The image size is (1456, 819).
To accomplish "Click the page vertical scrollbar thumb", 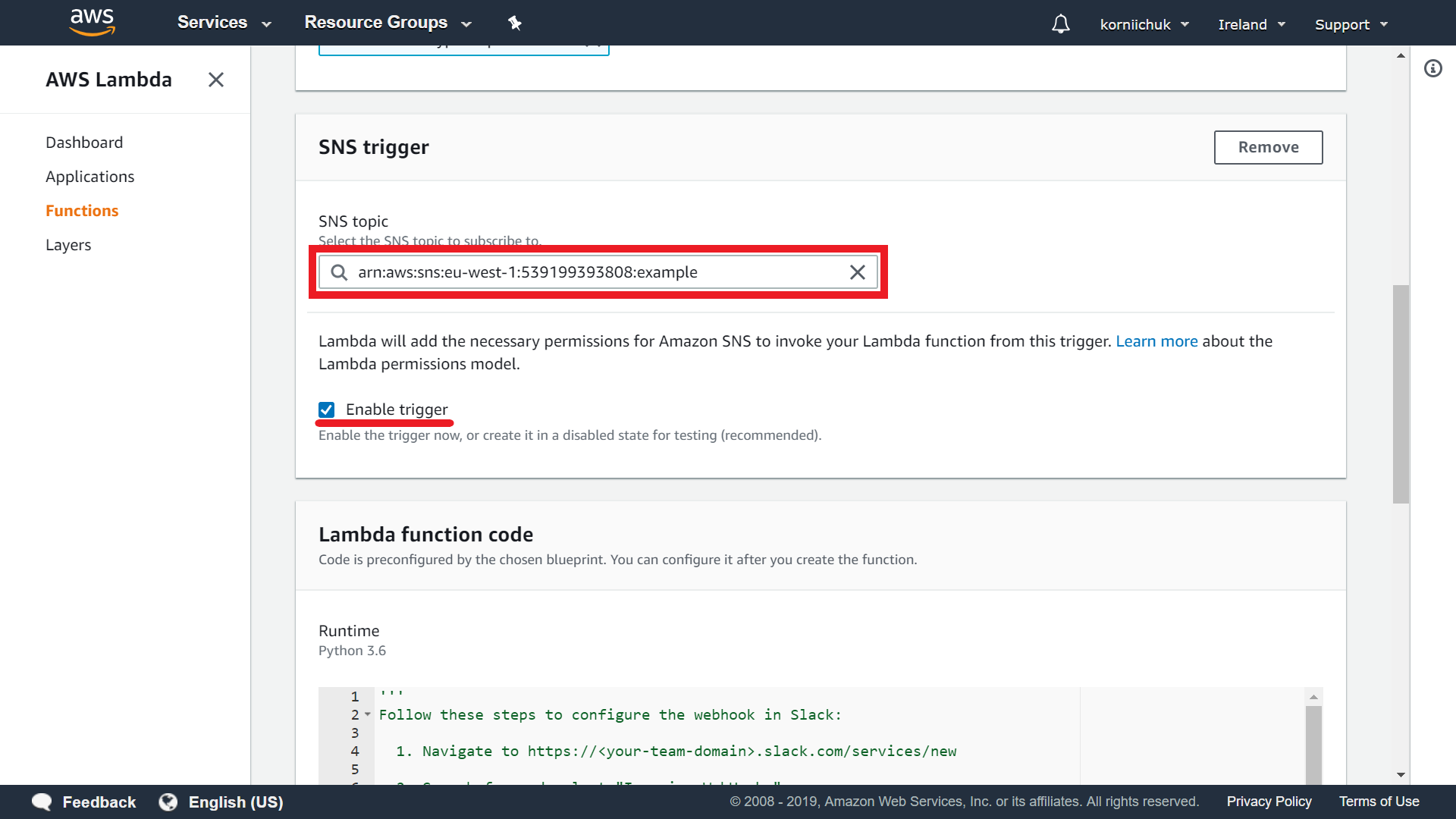I will [1400, 394].
